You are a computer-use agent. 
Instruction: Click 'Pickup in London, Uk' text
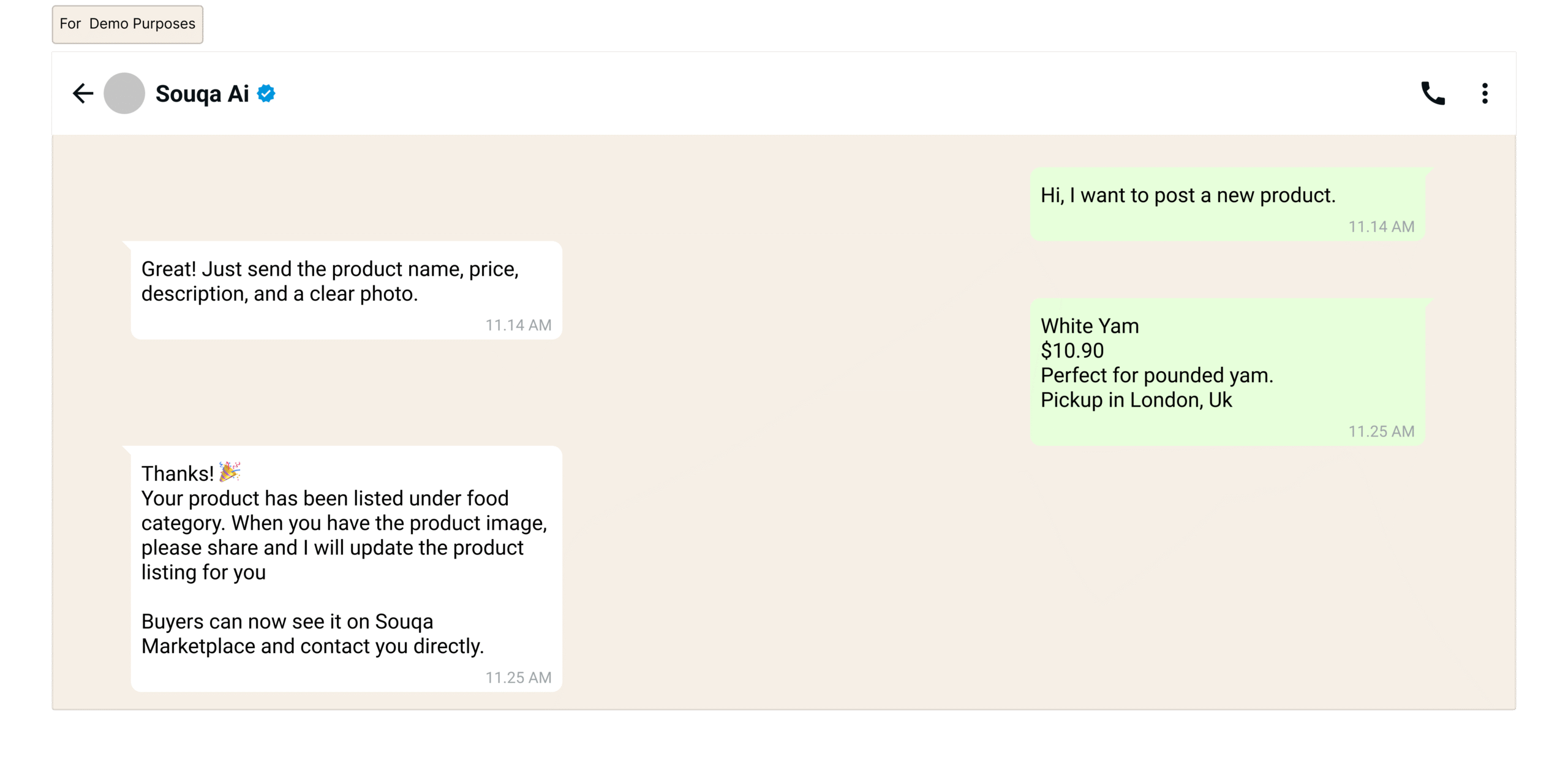tap(1136, 400)
